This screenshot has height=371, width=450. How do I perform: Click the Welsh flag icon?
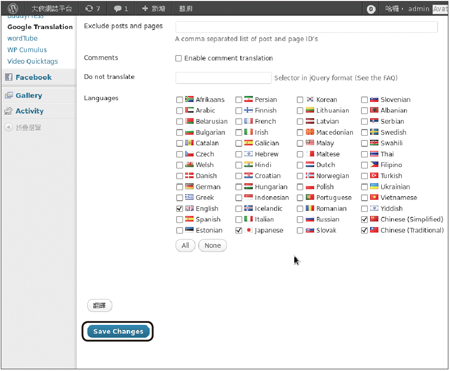tap(189, 164)
